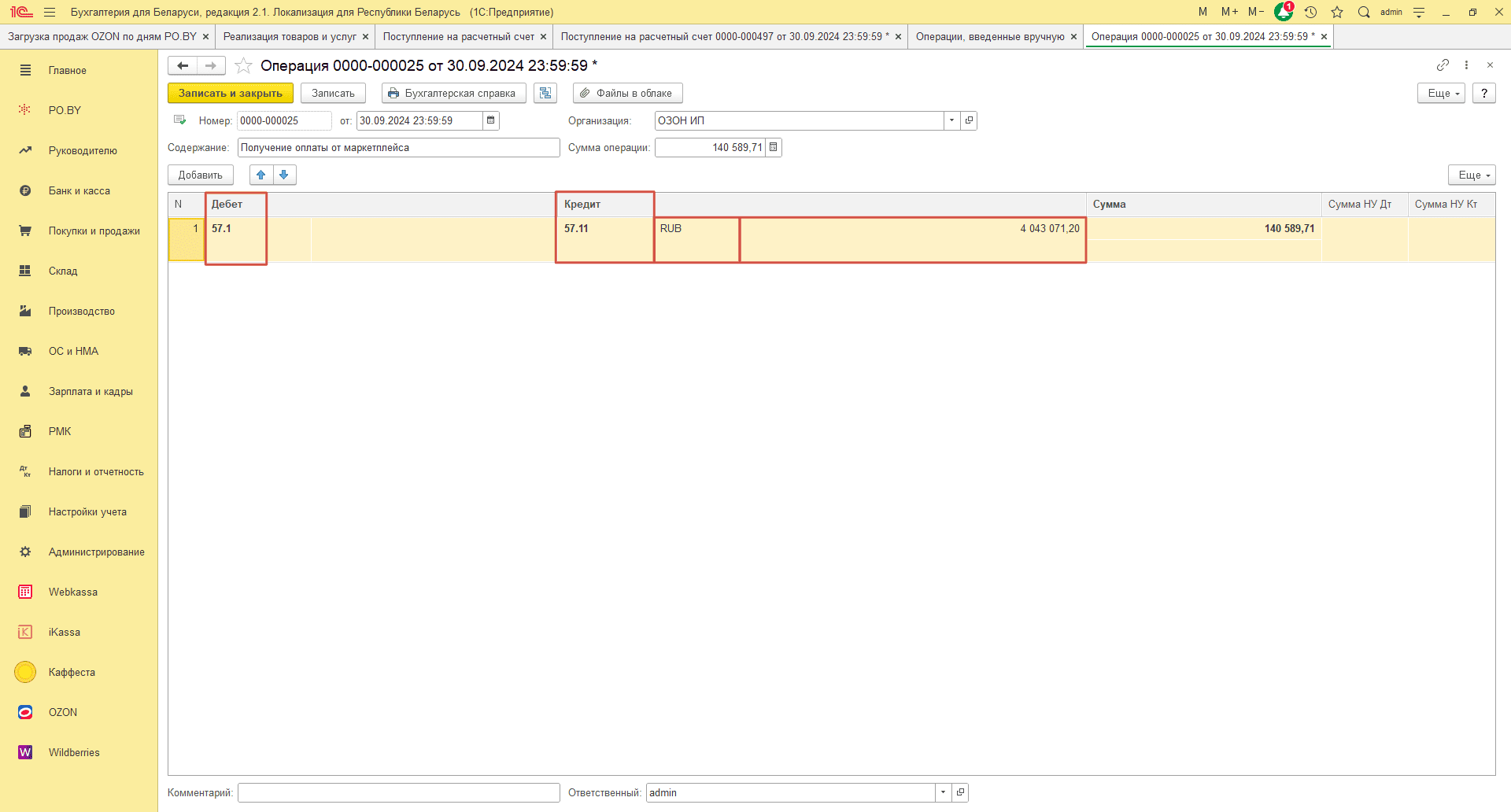Image resolution: width=1511 pixels, height=812 pixels.
Task: Open Главное section in sidebar
Action: click(x=68, y=70)
